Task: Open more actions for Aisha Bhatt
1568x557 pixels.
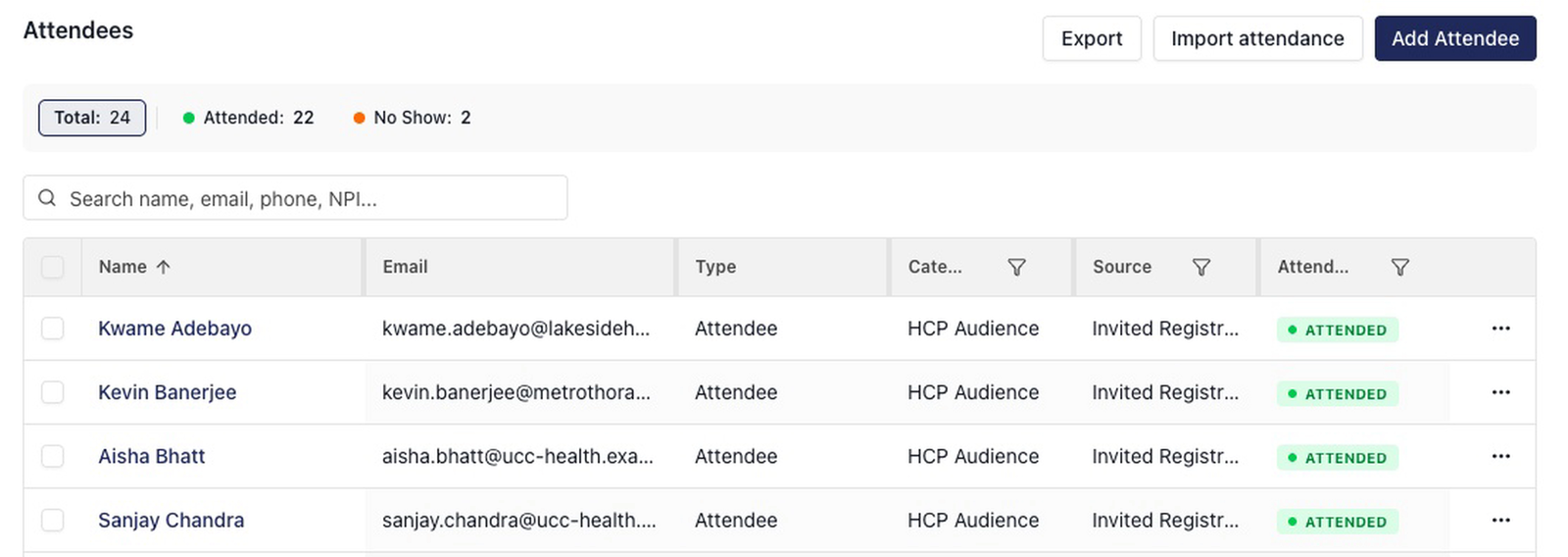Action: pyautogui.click(x=1500, y=456)
